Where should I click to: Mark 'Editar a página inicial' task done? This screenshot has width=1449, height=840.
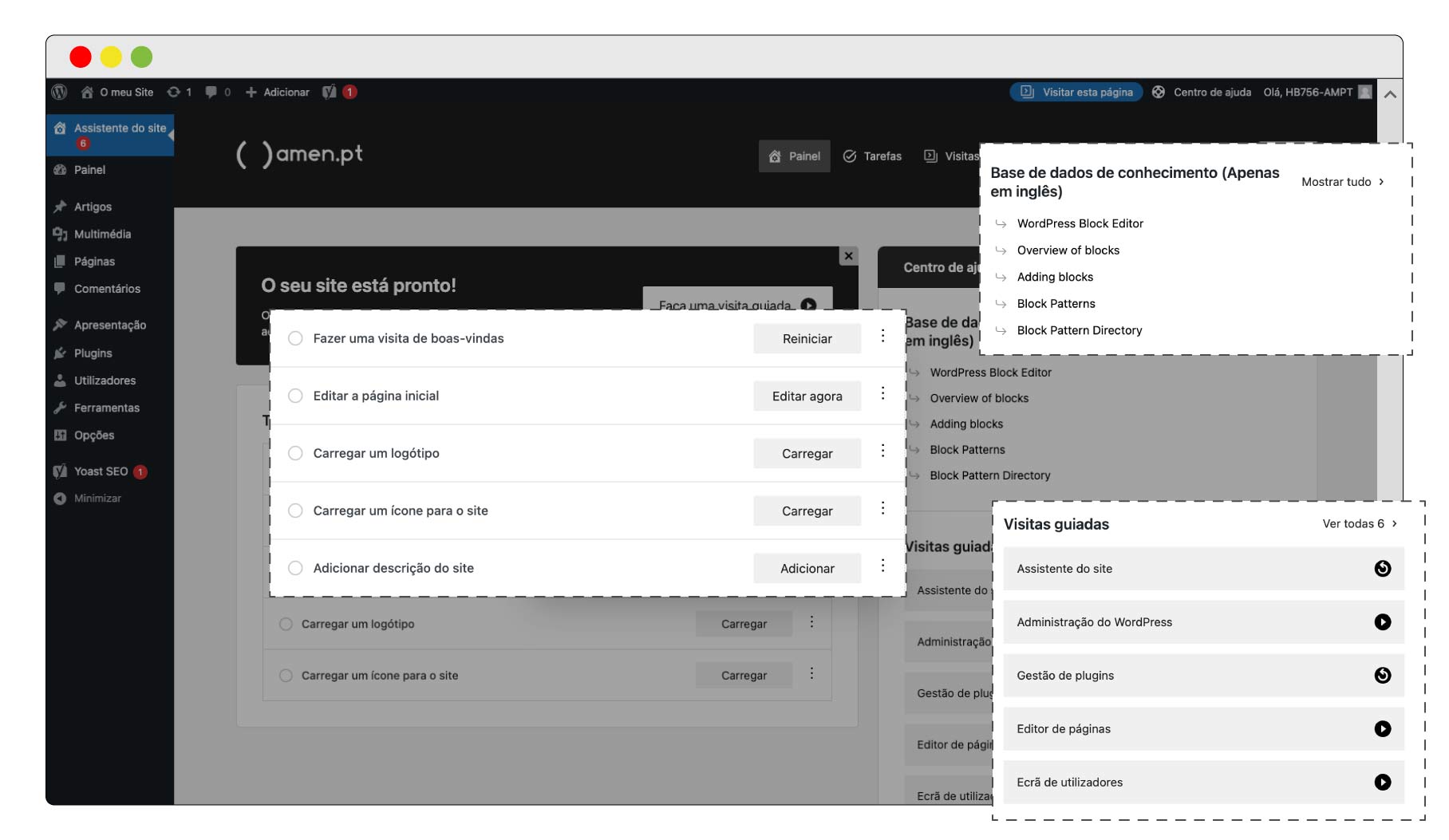coord(295,396)
